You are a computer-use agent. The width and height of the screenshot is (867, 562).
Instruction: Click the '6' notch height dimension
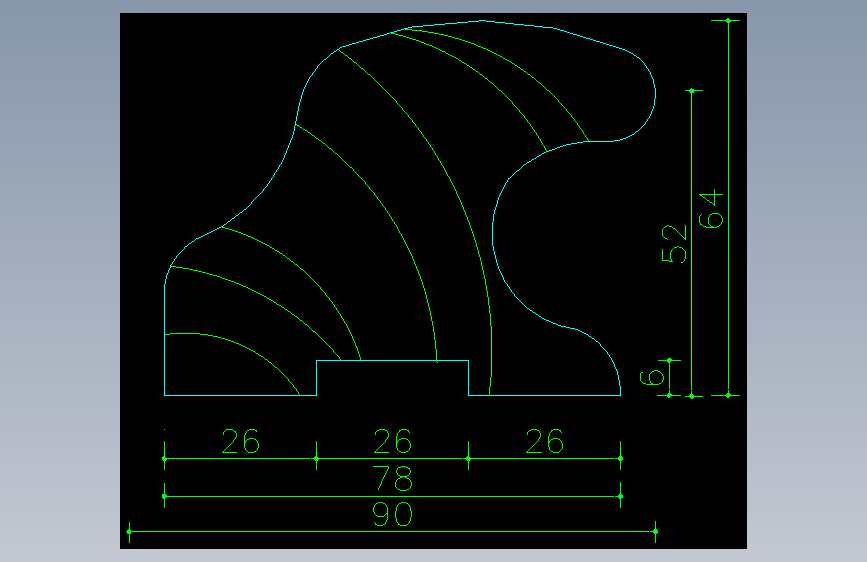tap(652, 378)
